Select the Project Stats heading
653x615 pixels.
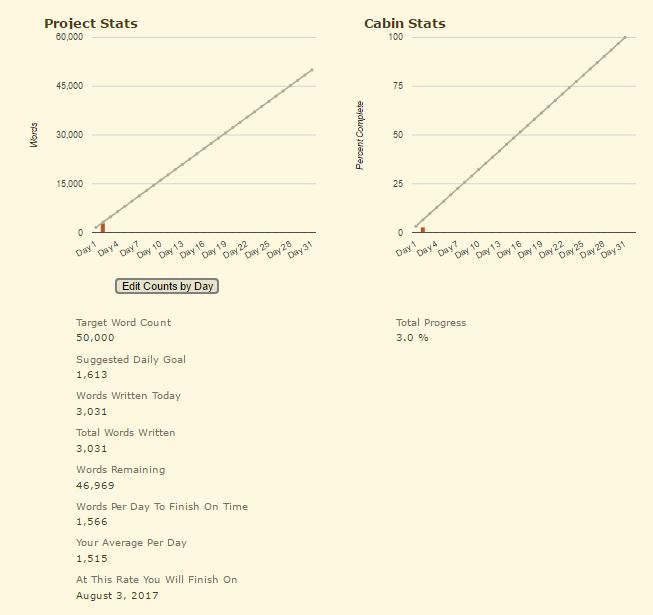point(91,23)
